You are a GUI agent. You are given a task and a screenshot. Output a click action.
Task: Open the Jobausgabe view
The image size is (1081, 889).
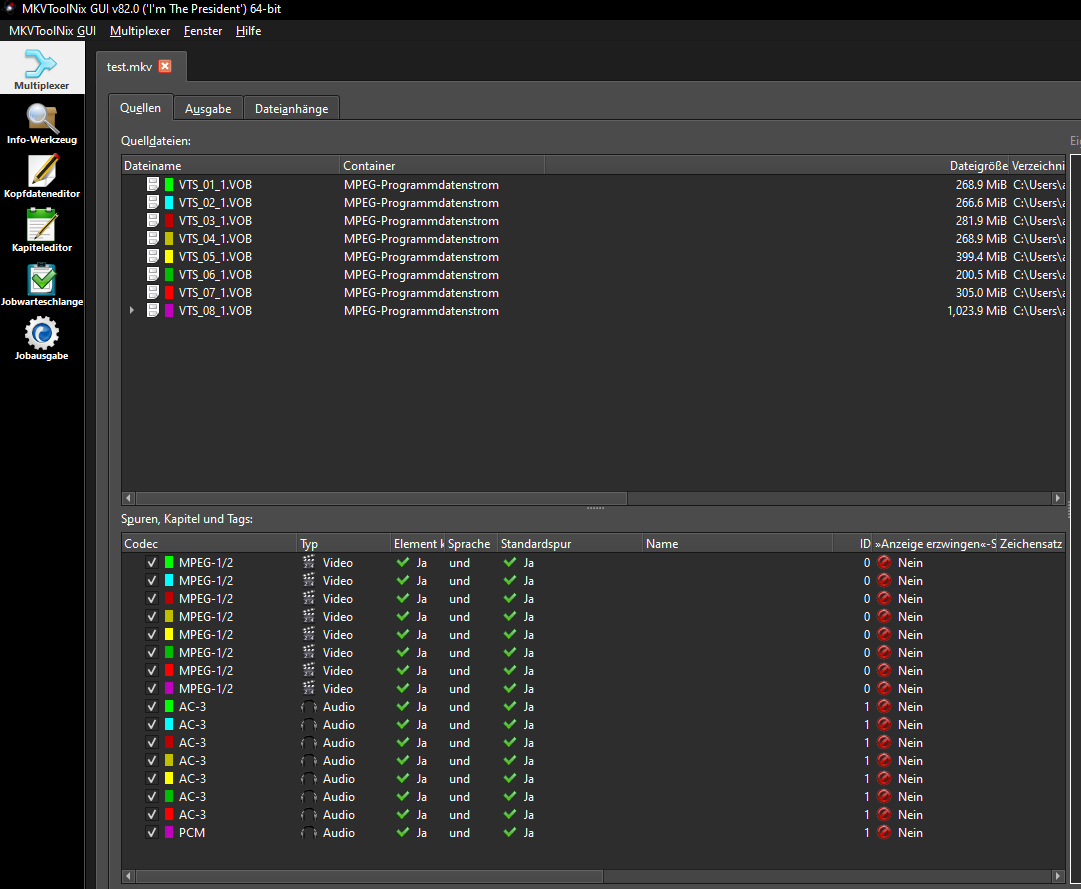click(x=42, y=338)
